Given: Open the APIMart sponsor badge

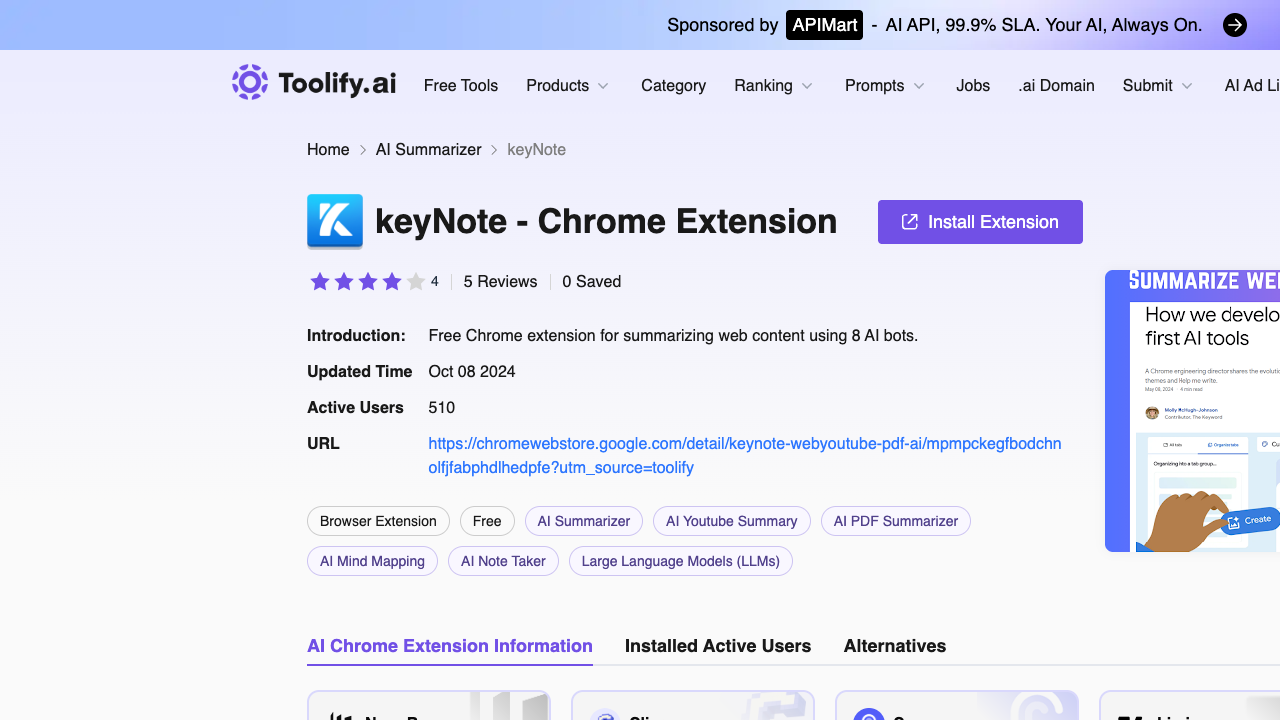Looking at the screenshot, I should point(824,25).
